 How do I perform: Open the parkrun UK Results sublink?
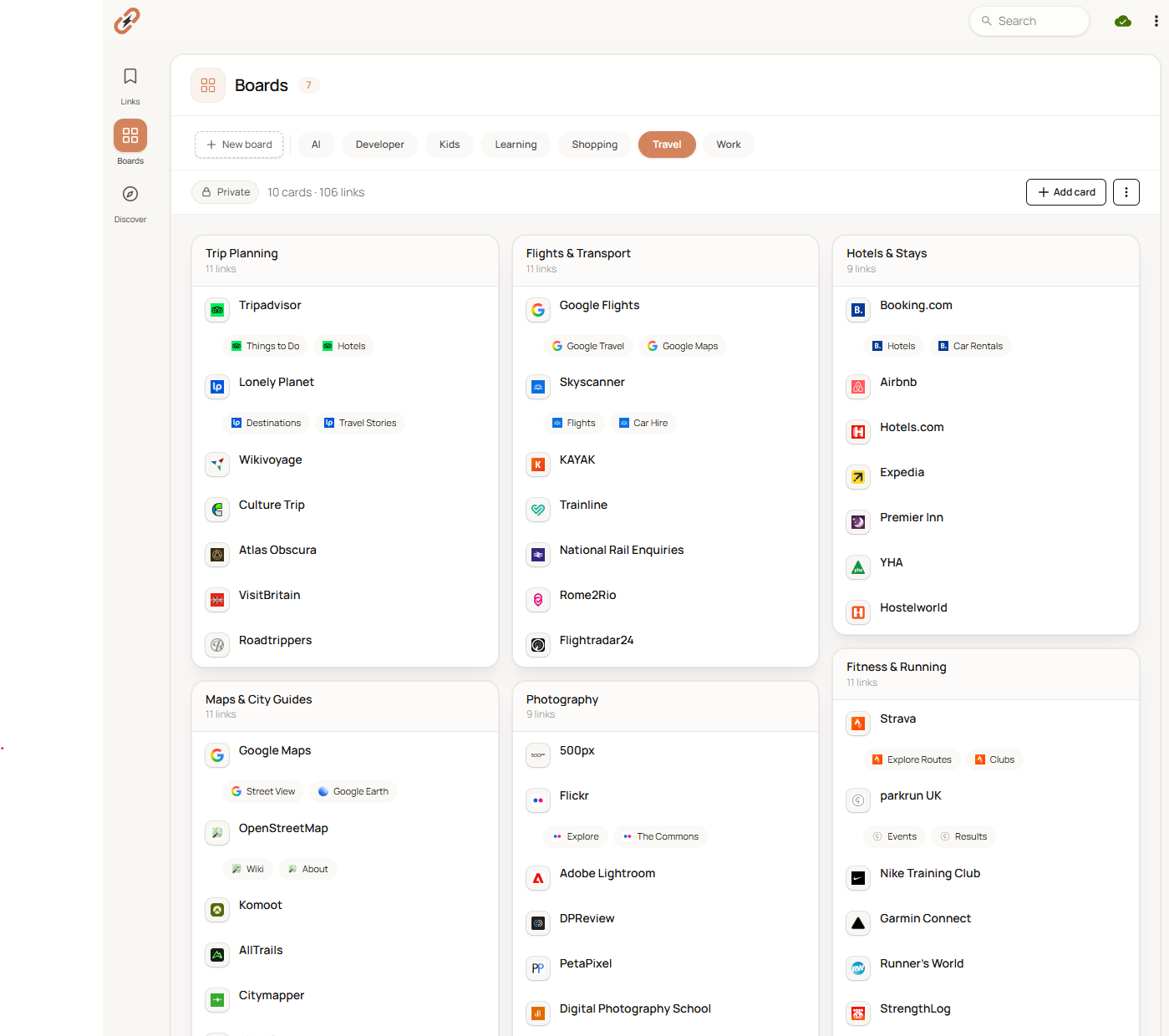[x=963, y=836]
